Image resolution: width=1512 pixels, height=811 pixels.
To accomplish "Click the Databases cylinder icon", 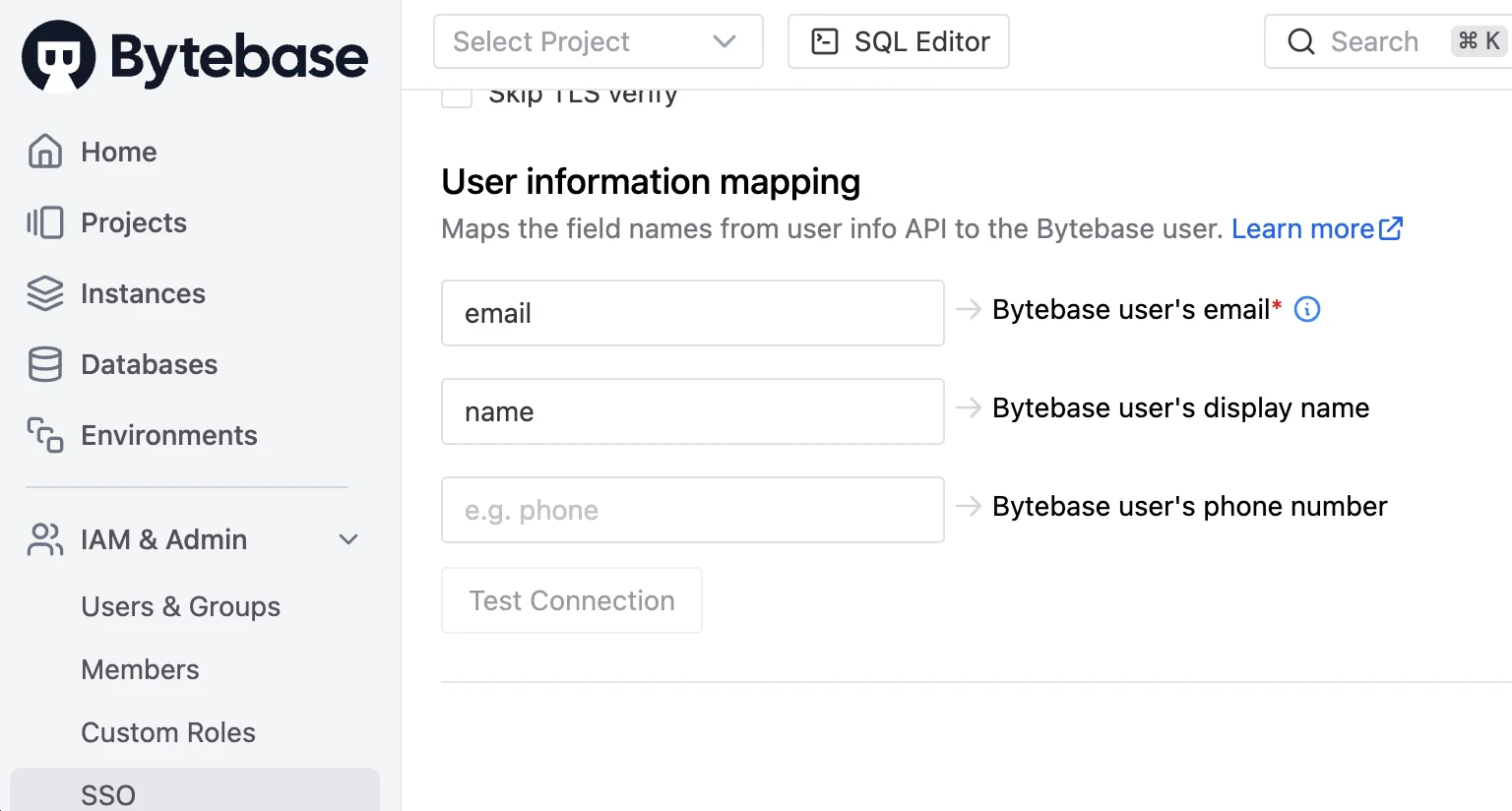I will (44, 364).
